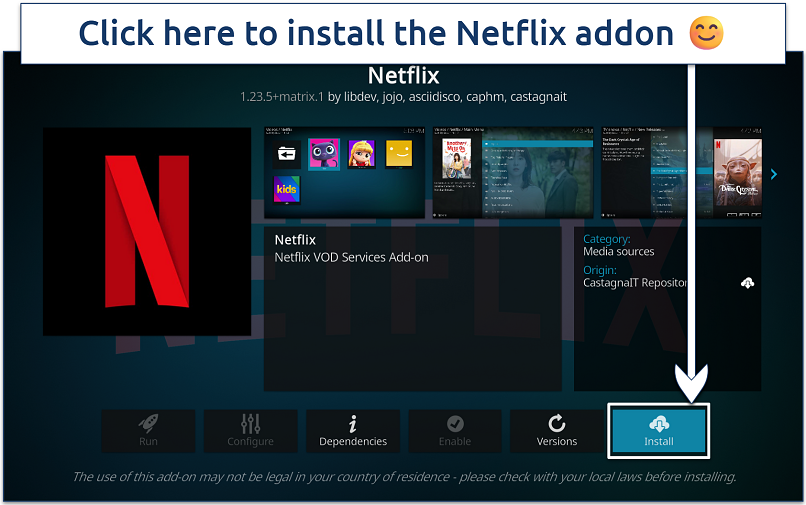
Task: Open the second screenshot showing couple
Action: coord(513,172)
